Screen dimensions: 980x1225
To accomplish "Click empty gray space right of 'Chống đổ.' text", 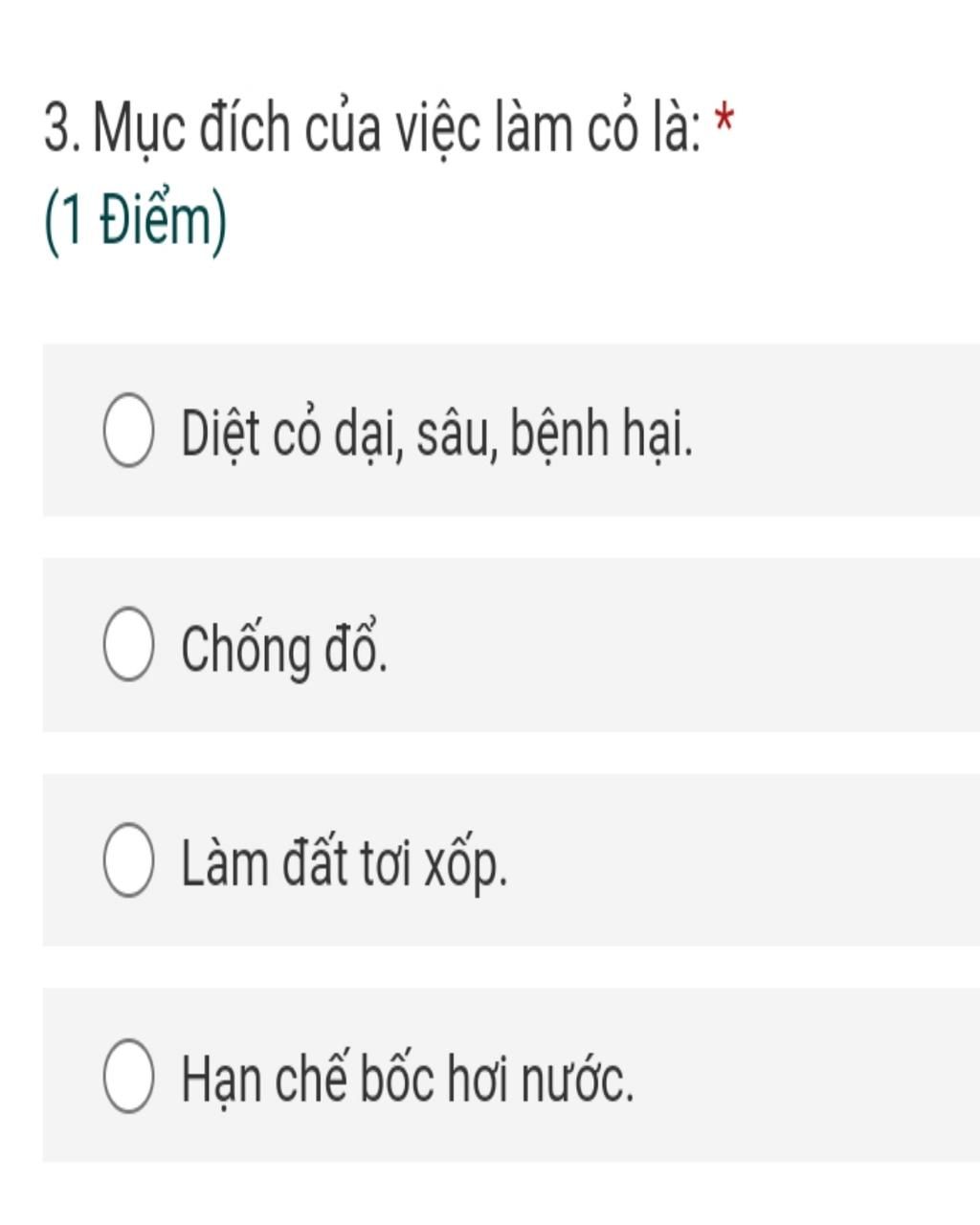I will tap(683, 644).
